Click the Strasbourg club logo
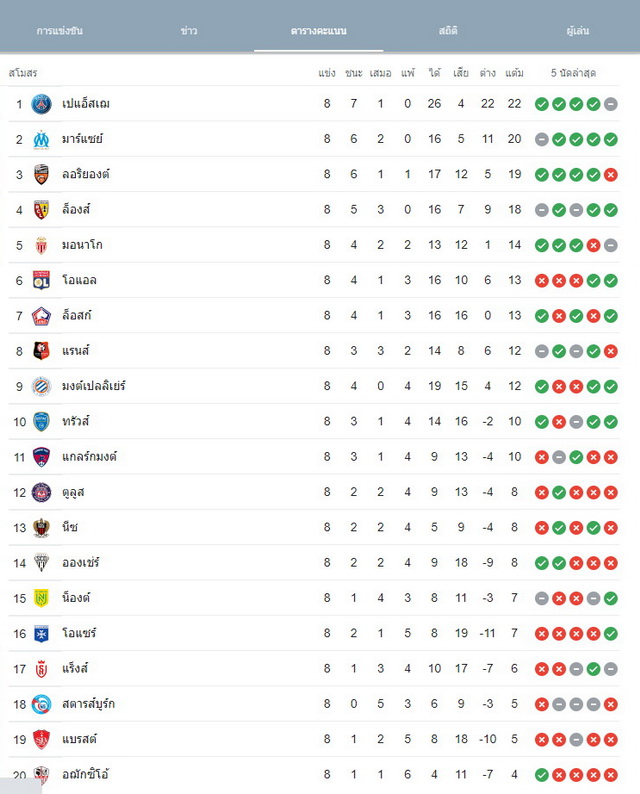 pos(41,704)
